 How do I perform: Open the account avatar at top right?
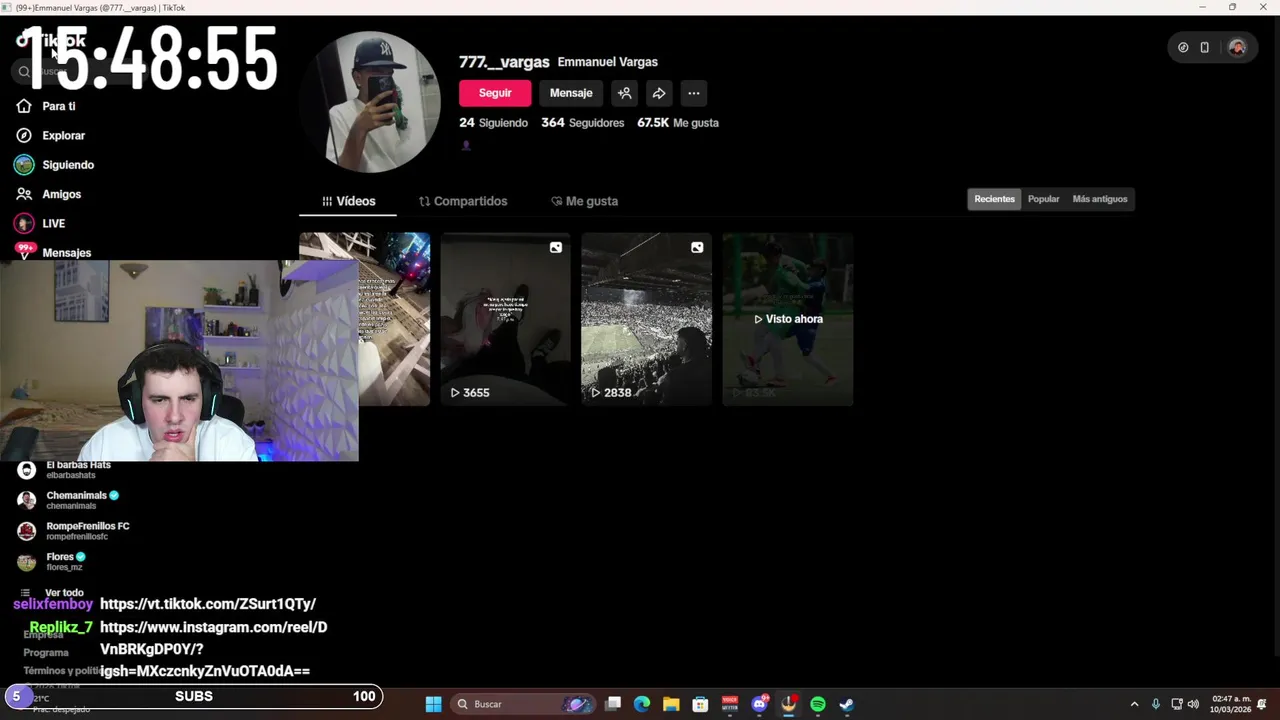tap(1237, 47)
